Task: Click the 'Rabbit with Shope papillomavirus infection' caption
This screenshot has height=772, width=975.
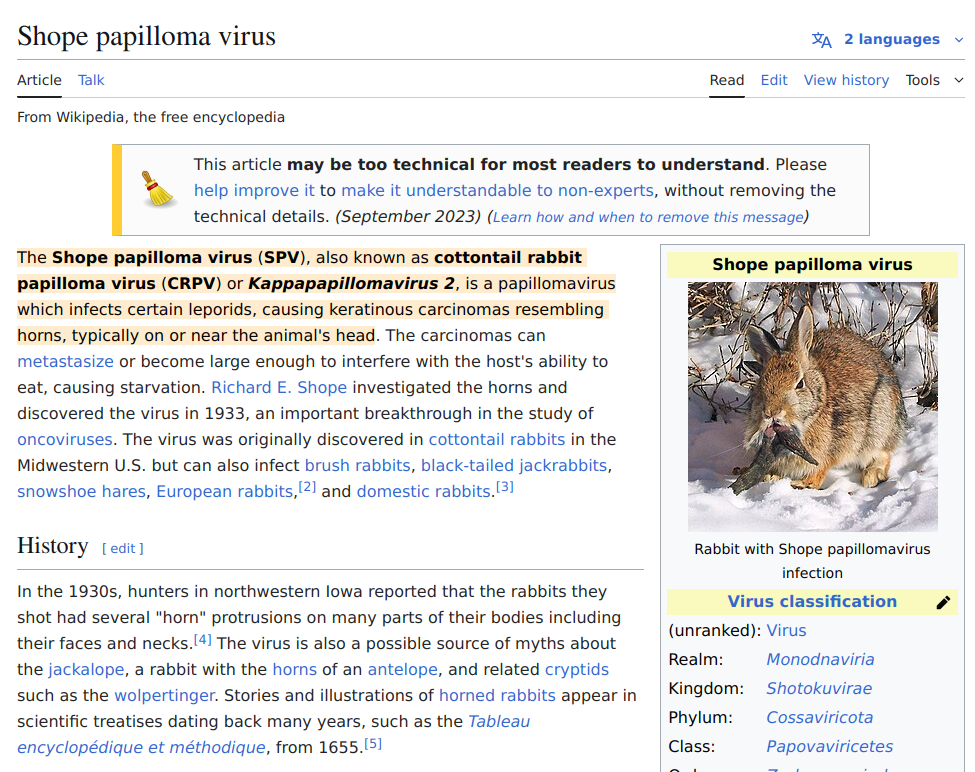Action: coord(812,561)
